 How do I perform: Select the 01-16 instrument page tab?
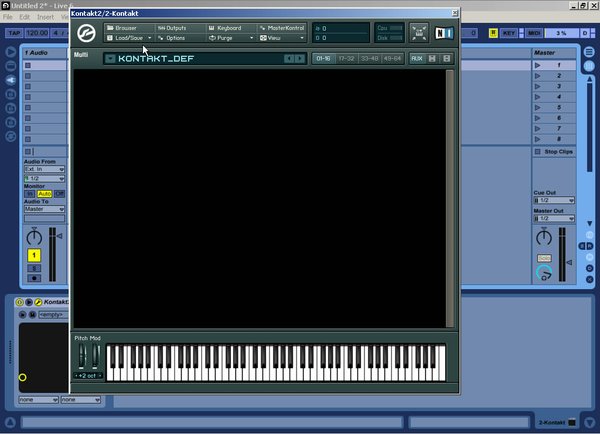tap(323, 59)
